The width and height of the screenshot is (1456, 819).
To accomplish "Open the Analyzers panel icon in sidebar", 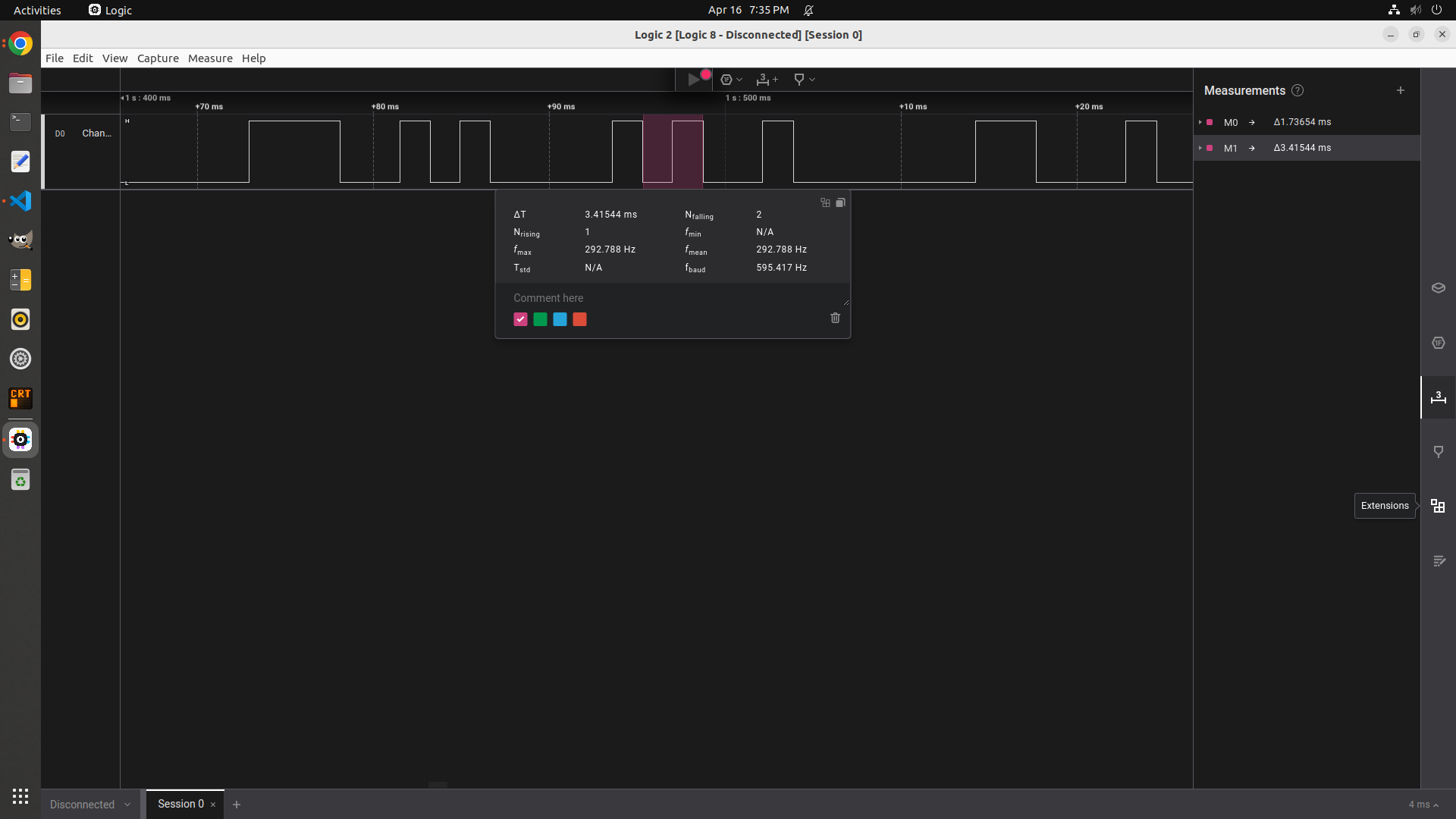I will 1438,343.
